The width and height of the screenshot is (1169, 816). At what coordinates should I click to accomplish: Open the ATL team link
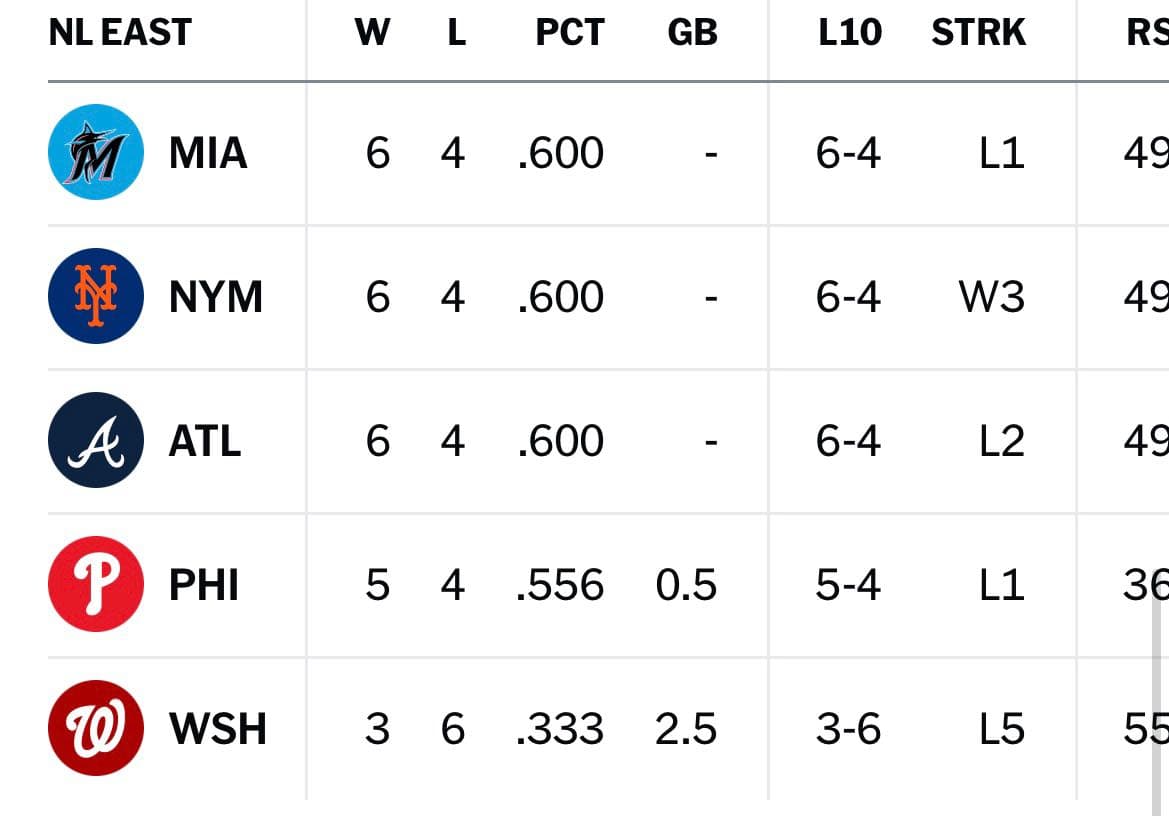click(205, 440)
